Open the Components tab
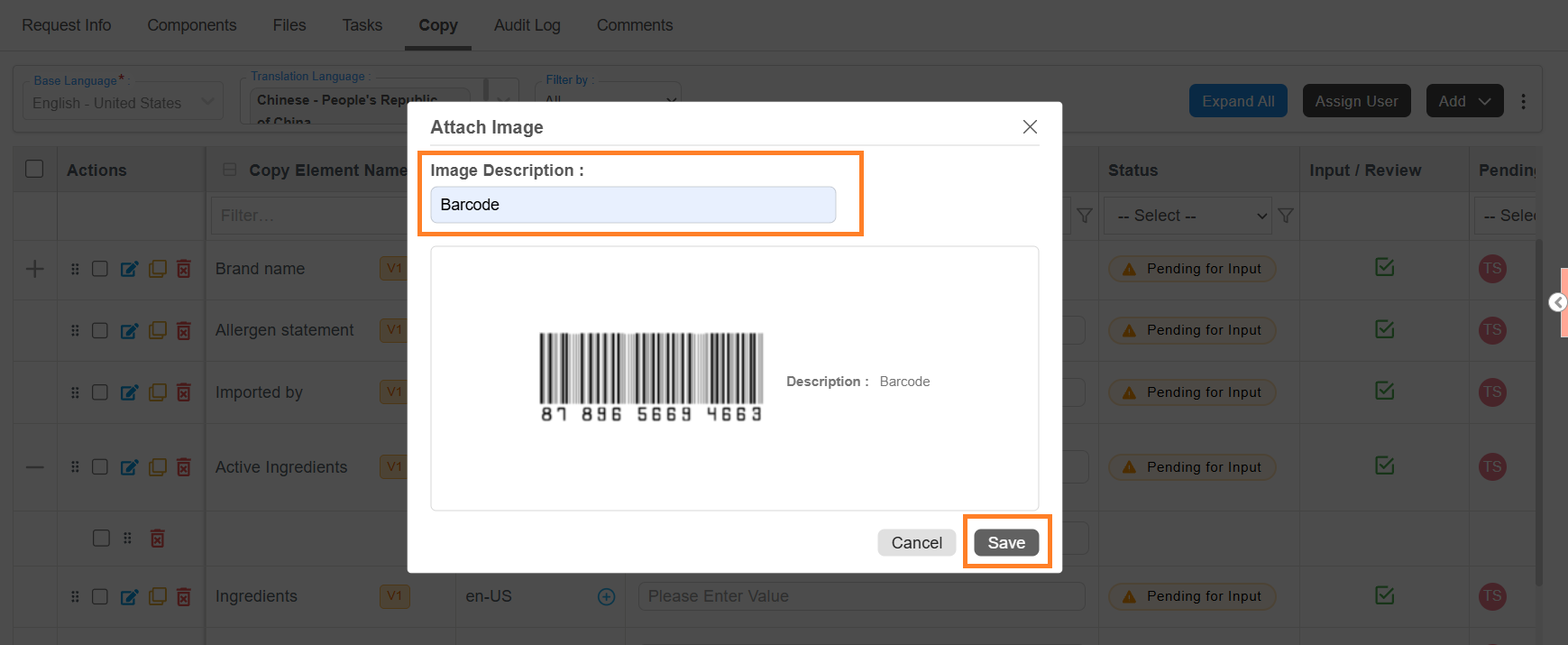 [x=192, y=25]
